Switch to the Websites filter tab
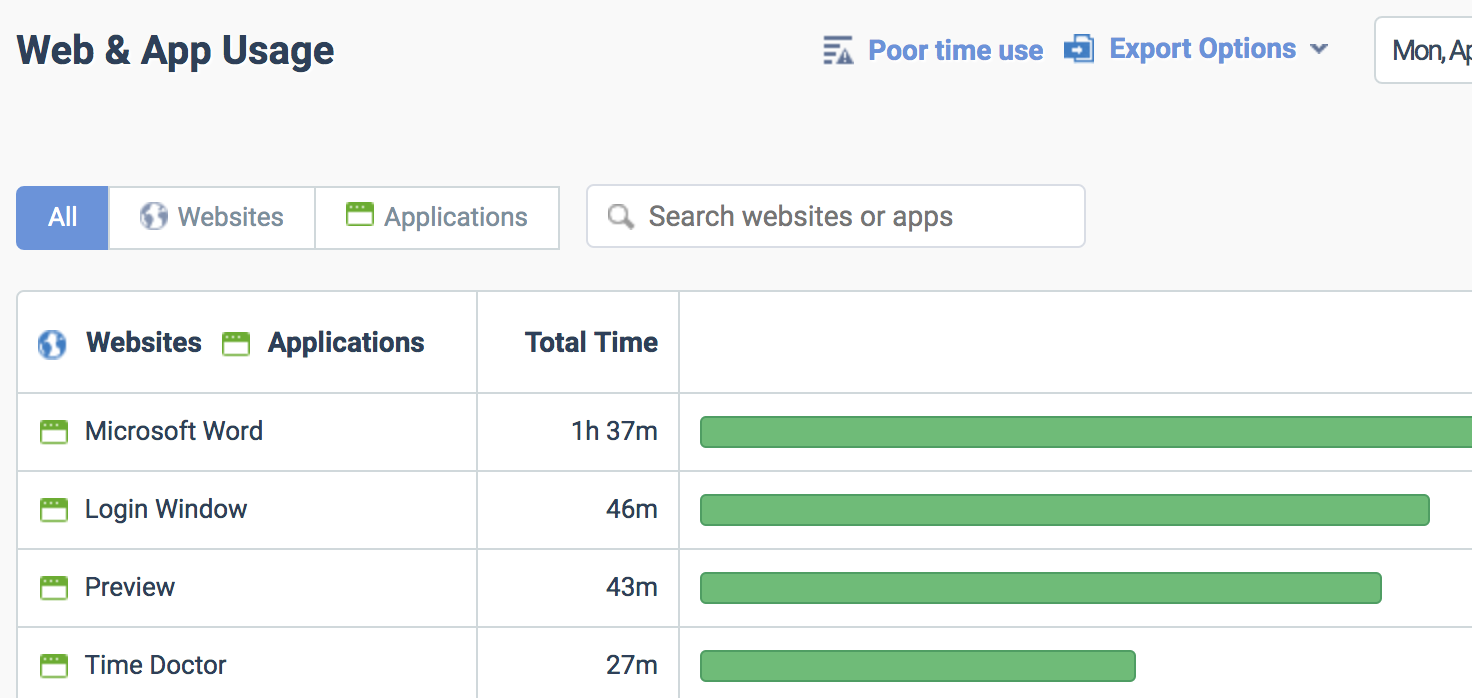This screenshot has width=1472, height=698. pyautogui.click(x=212, y=217)
